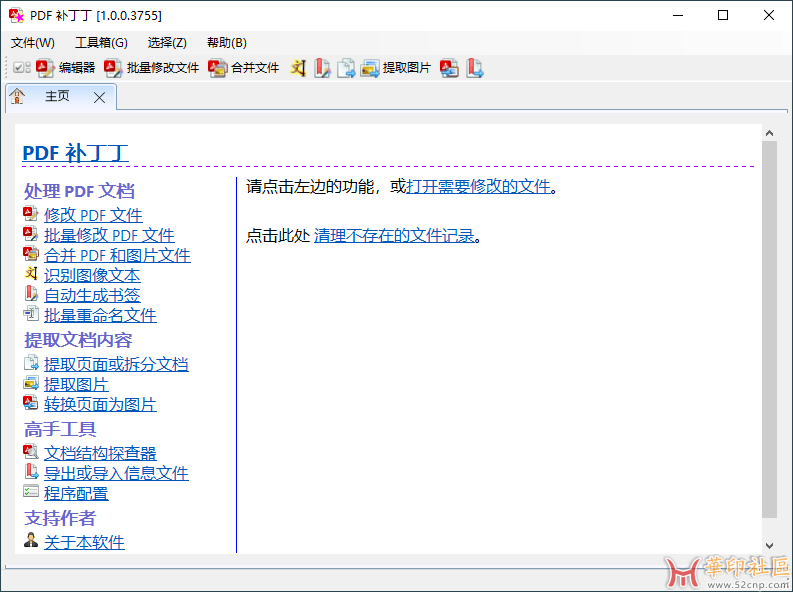Click the vertical scrollbar thumb
Screen dimensions: 793x592
coord(769,330)
